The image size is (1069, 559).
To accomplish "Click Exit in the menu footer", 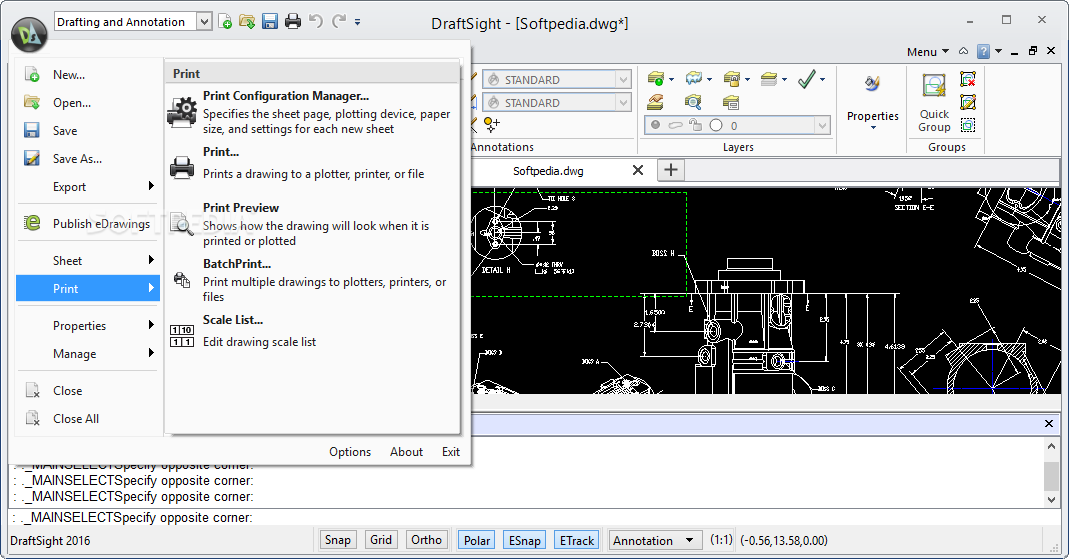I will [451, 452].
